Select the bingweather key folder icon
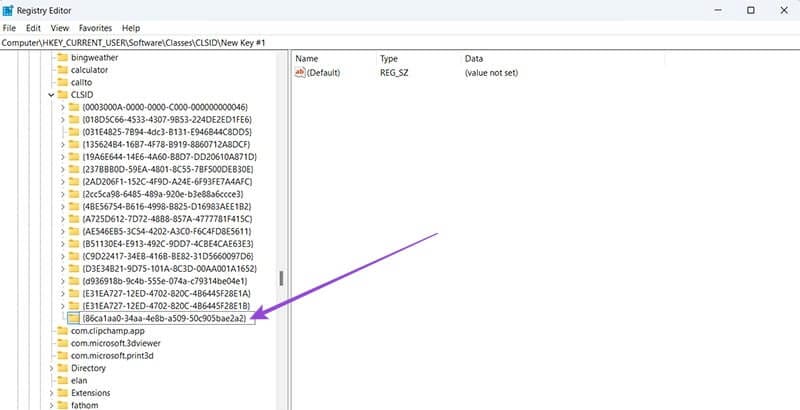 click(x=62, y=58)
